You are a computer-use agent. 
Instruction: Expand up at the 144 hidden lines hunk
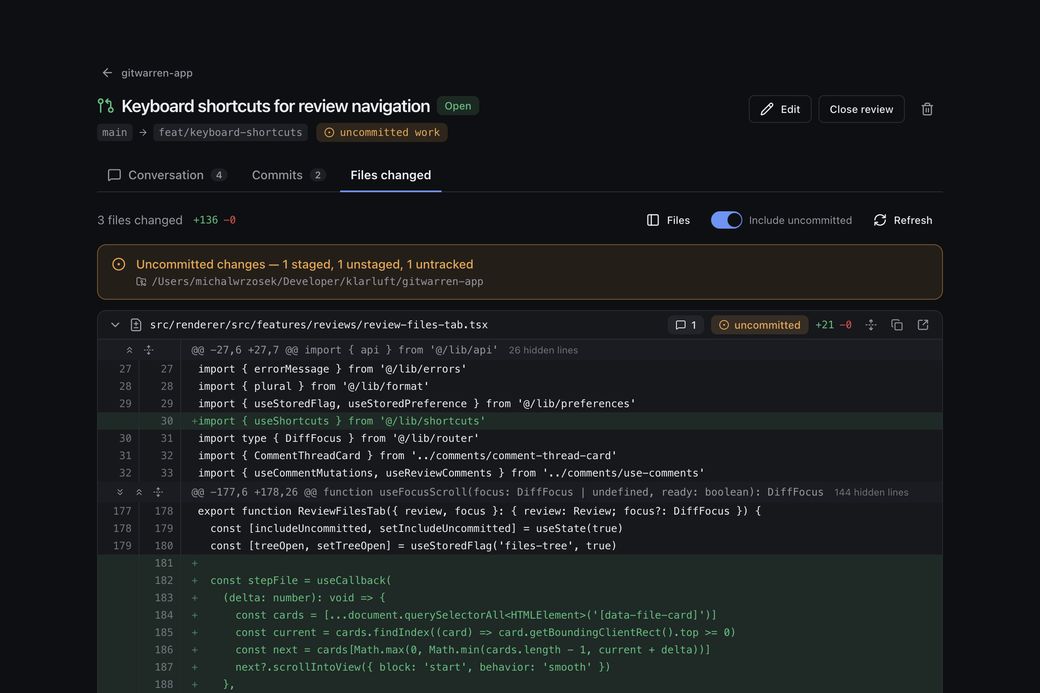[x=139, y=492]
